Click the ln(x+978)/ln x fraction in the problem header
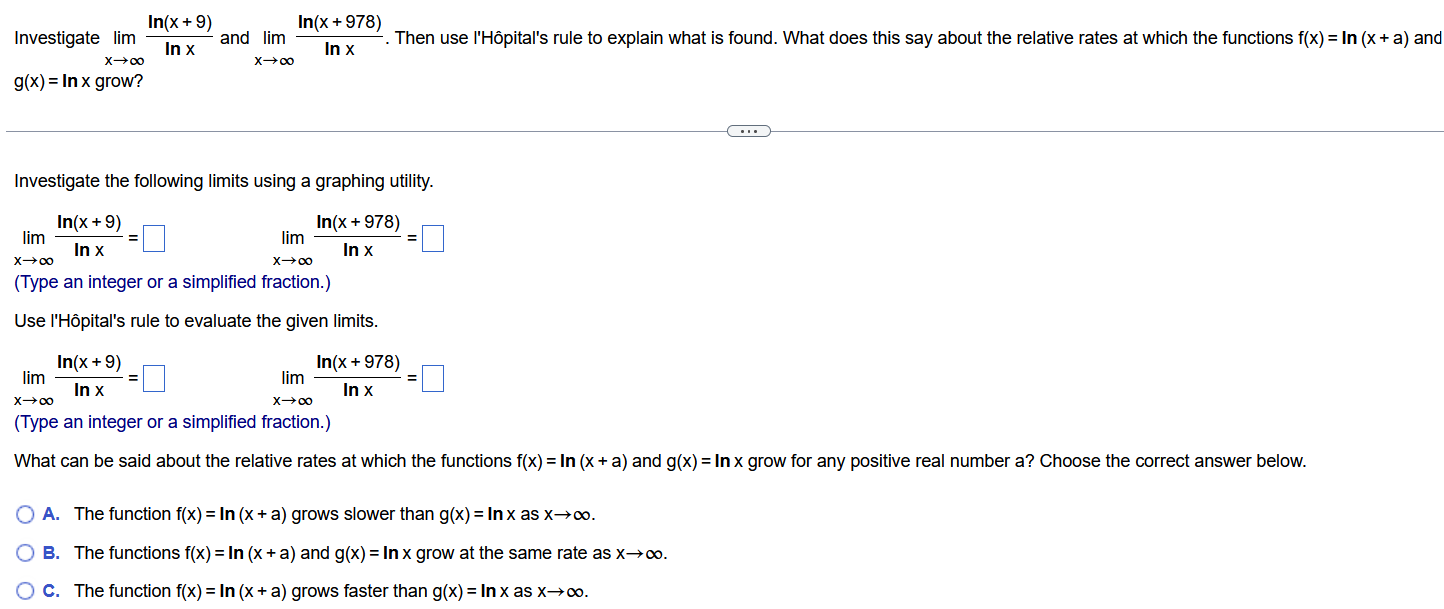This screenshot has height=609, width=1444. (339, 35)
